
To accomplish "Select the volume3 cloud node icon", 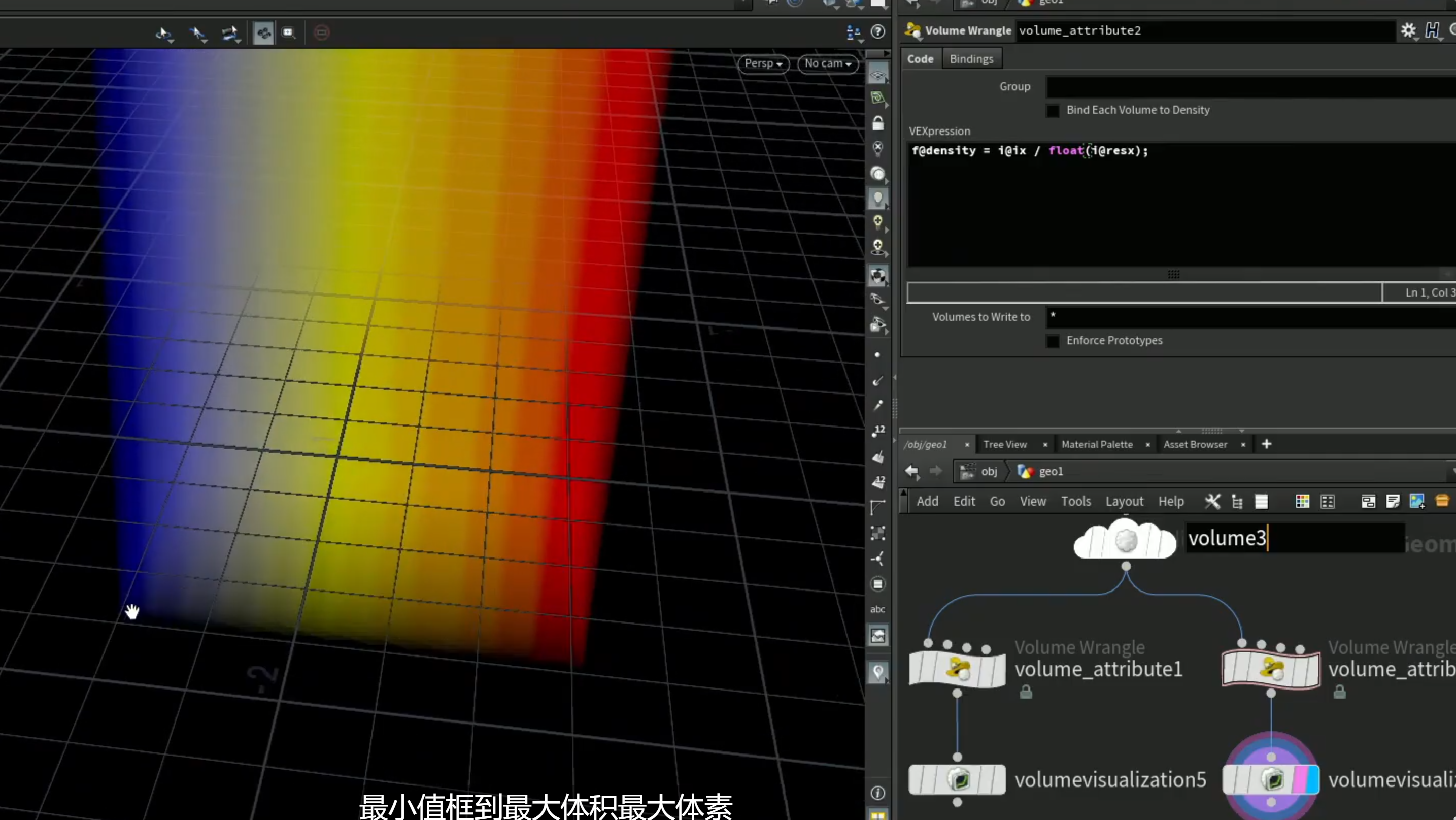I will pyautogui.click(x=1125, y=540).
